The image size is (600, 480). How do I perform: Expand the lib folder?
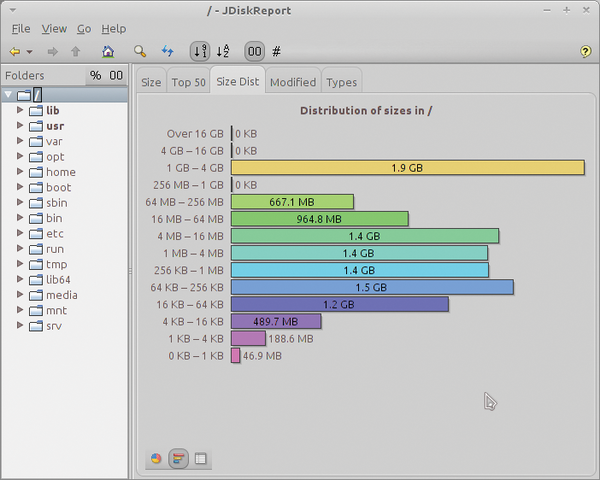tap(20, 110)
